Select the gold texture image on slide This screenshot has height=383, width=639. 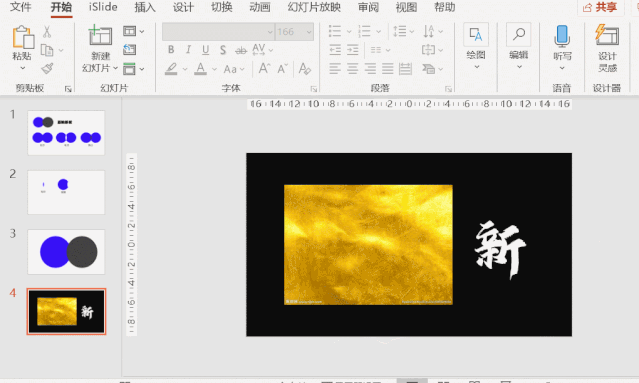point(368,244)
